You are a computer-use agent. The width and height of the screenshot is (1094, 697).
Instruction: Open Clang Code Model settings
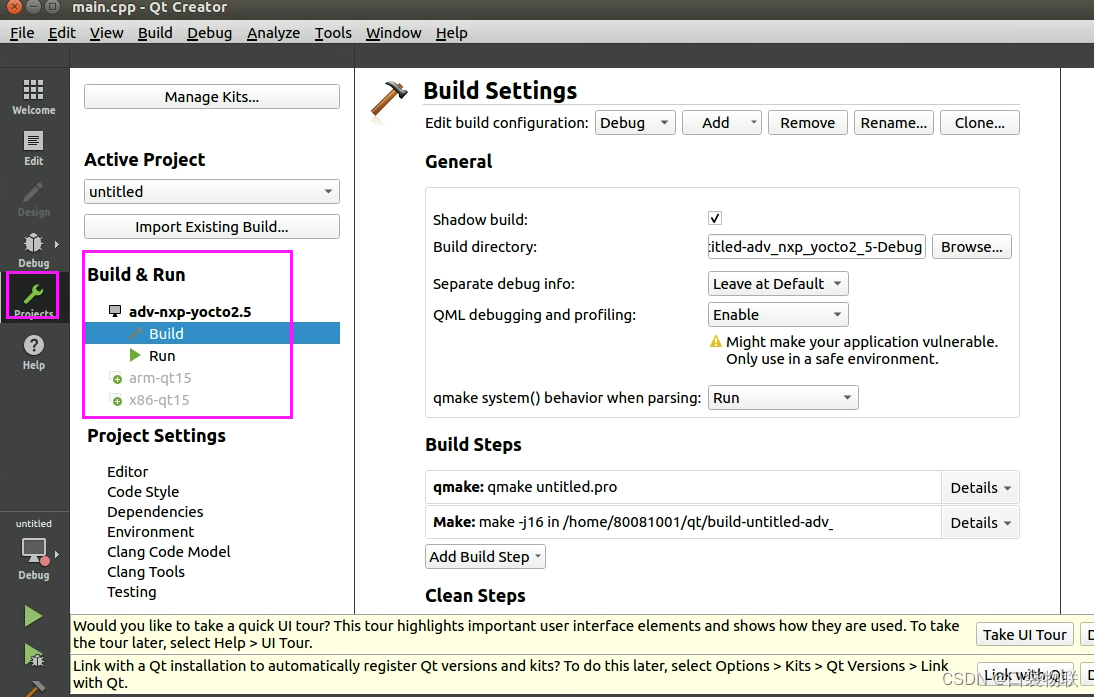pos(169,552)
